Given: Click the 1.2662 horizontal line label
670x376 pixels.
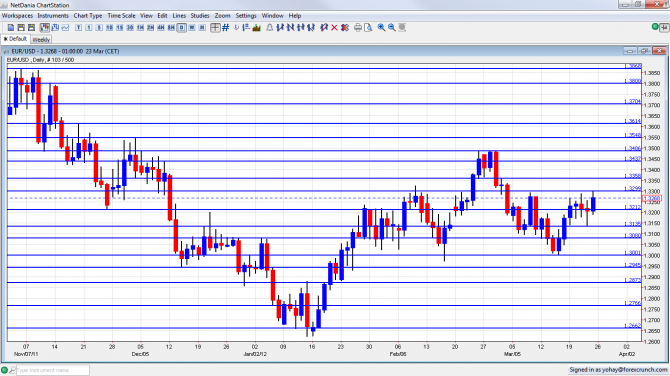Looking at the screenshot, I should click(x=632, y=326).
